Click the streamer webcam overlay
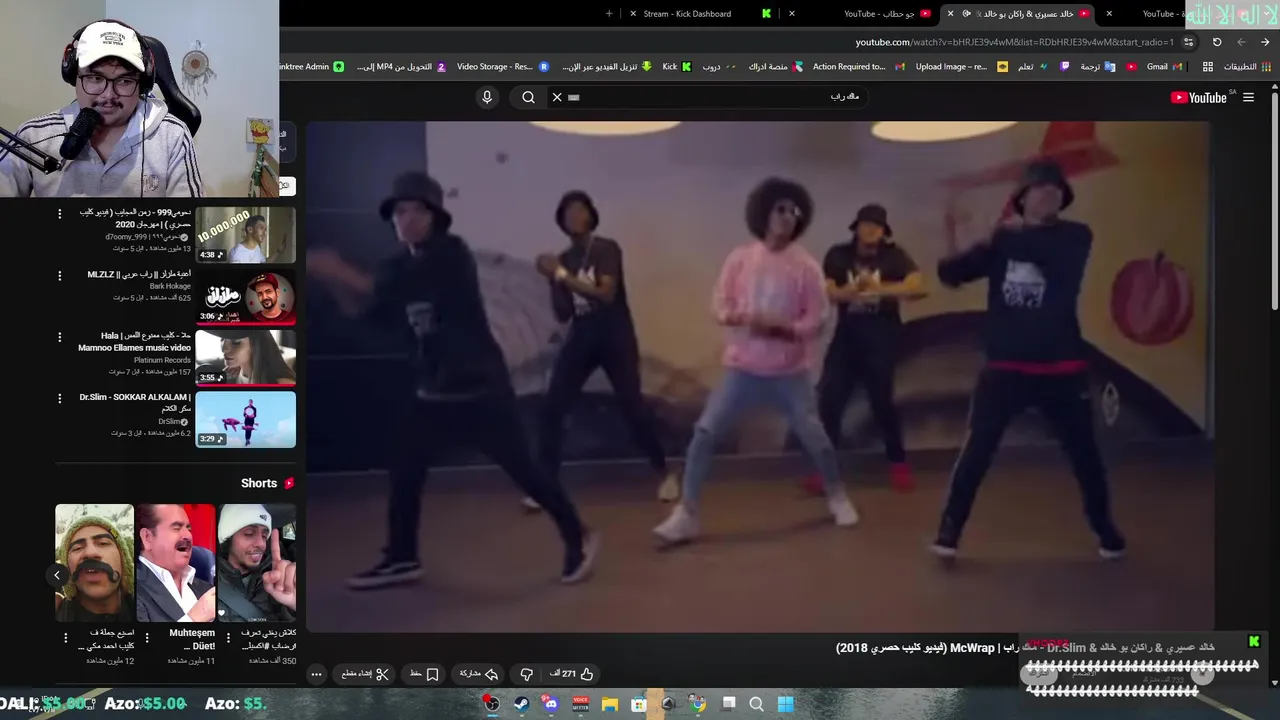 [139, 98]
